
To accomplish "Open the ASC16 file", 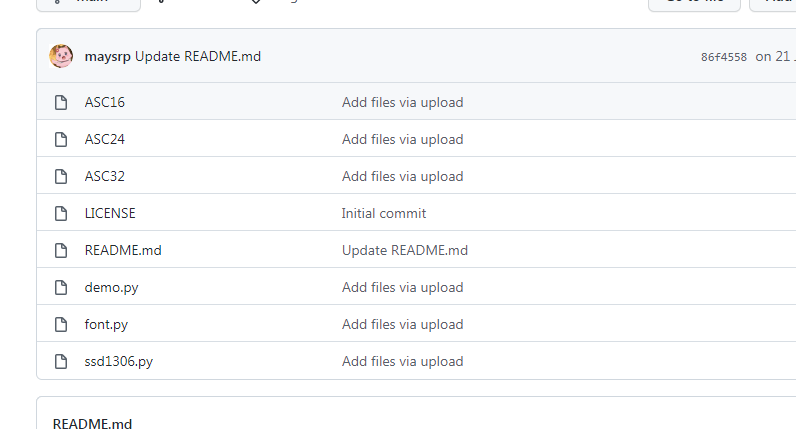I will click(105, 102).
